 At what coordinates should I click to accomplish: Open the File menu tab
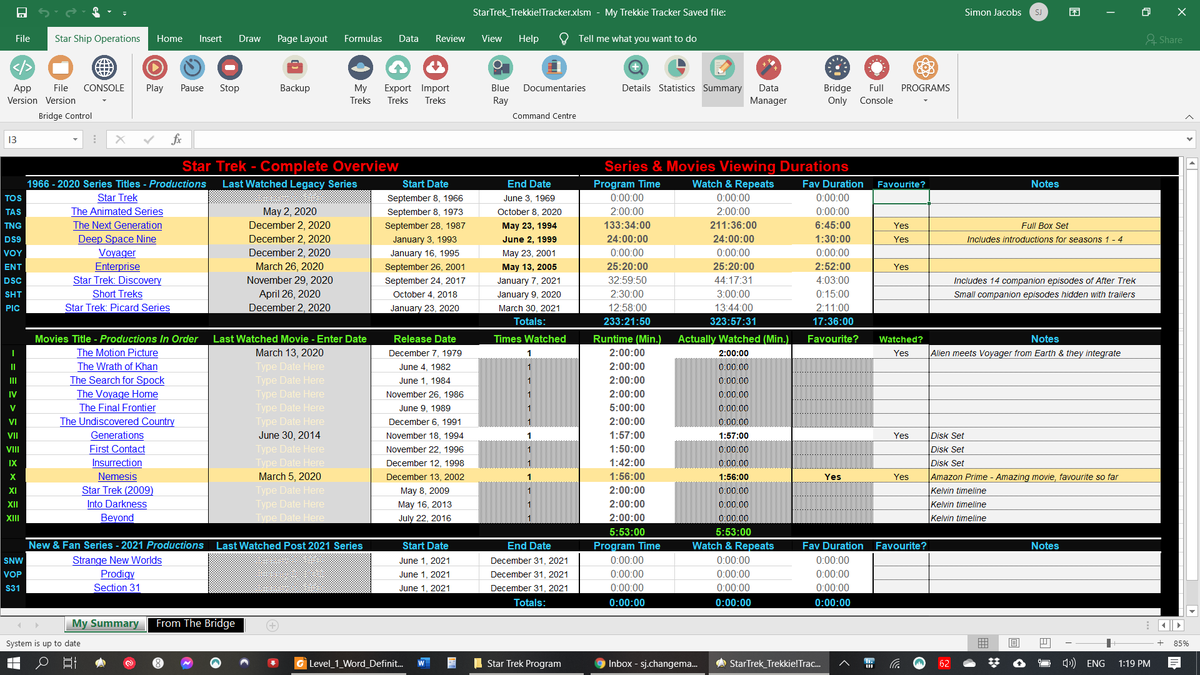[22, 39]
